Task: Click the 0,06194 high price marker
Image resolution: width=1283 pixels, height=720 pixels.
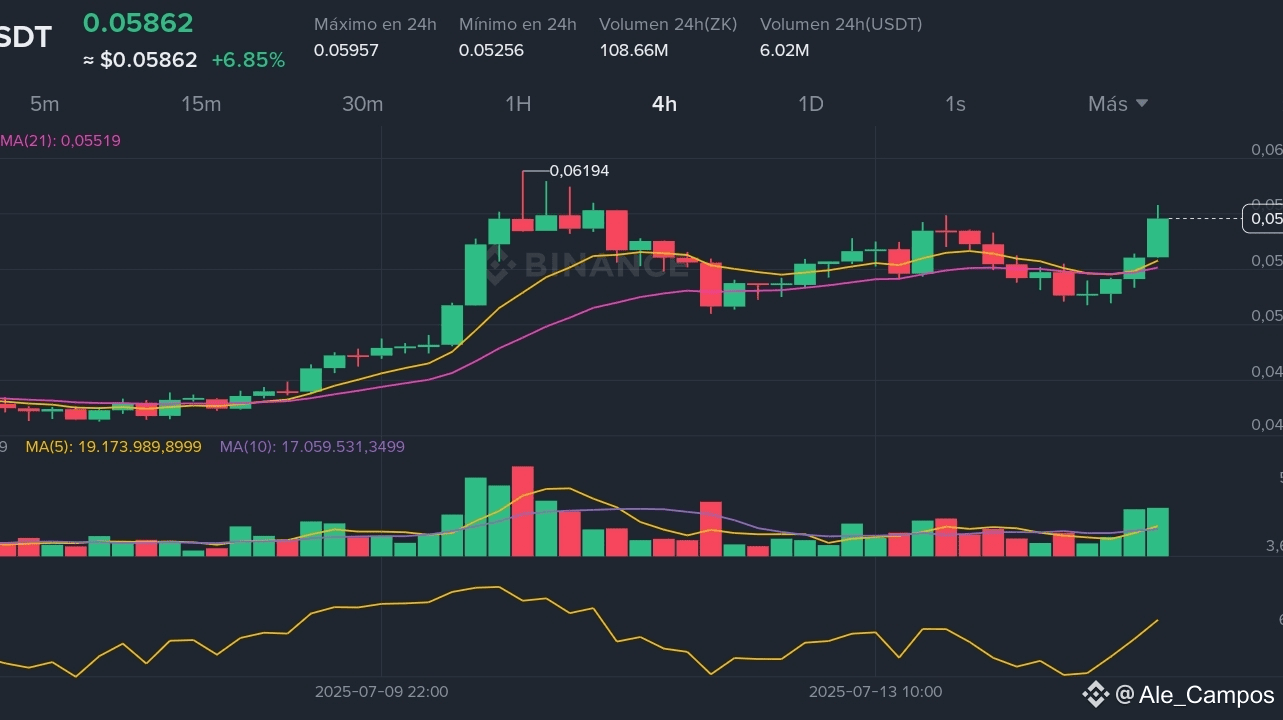Action: click(x=579, y=171)
